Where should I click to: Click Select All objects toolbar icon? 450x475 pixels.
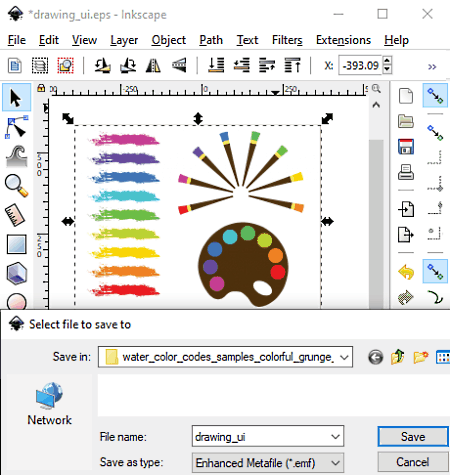click(15, 65)
